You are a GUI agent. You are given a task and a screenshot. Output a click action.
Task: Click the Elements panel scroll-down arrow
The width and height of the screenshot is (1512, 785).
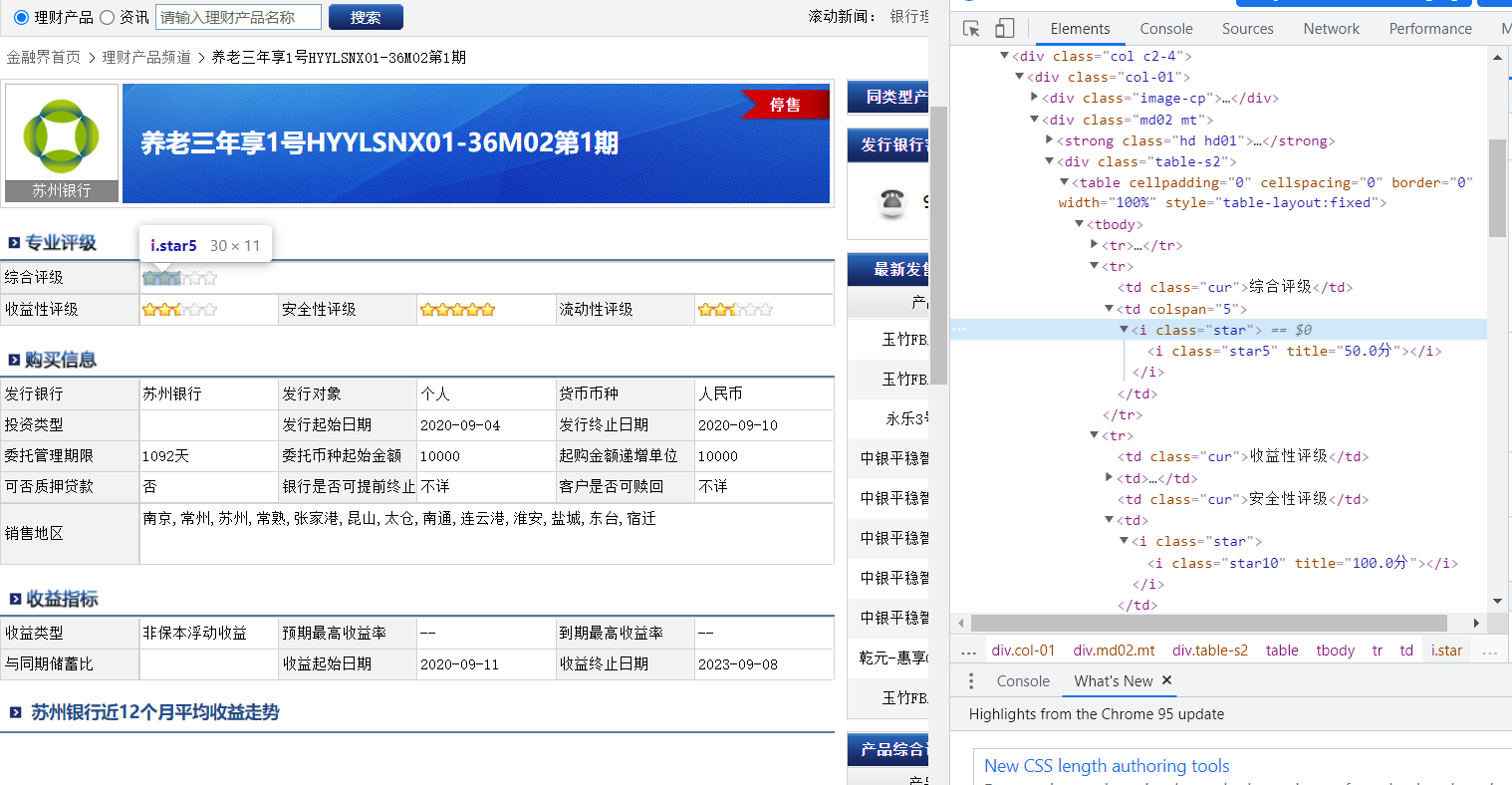coord(1497,602)
